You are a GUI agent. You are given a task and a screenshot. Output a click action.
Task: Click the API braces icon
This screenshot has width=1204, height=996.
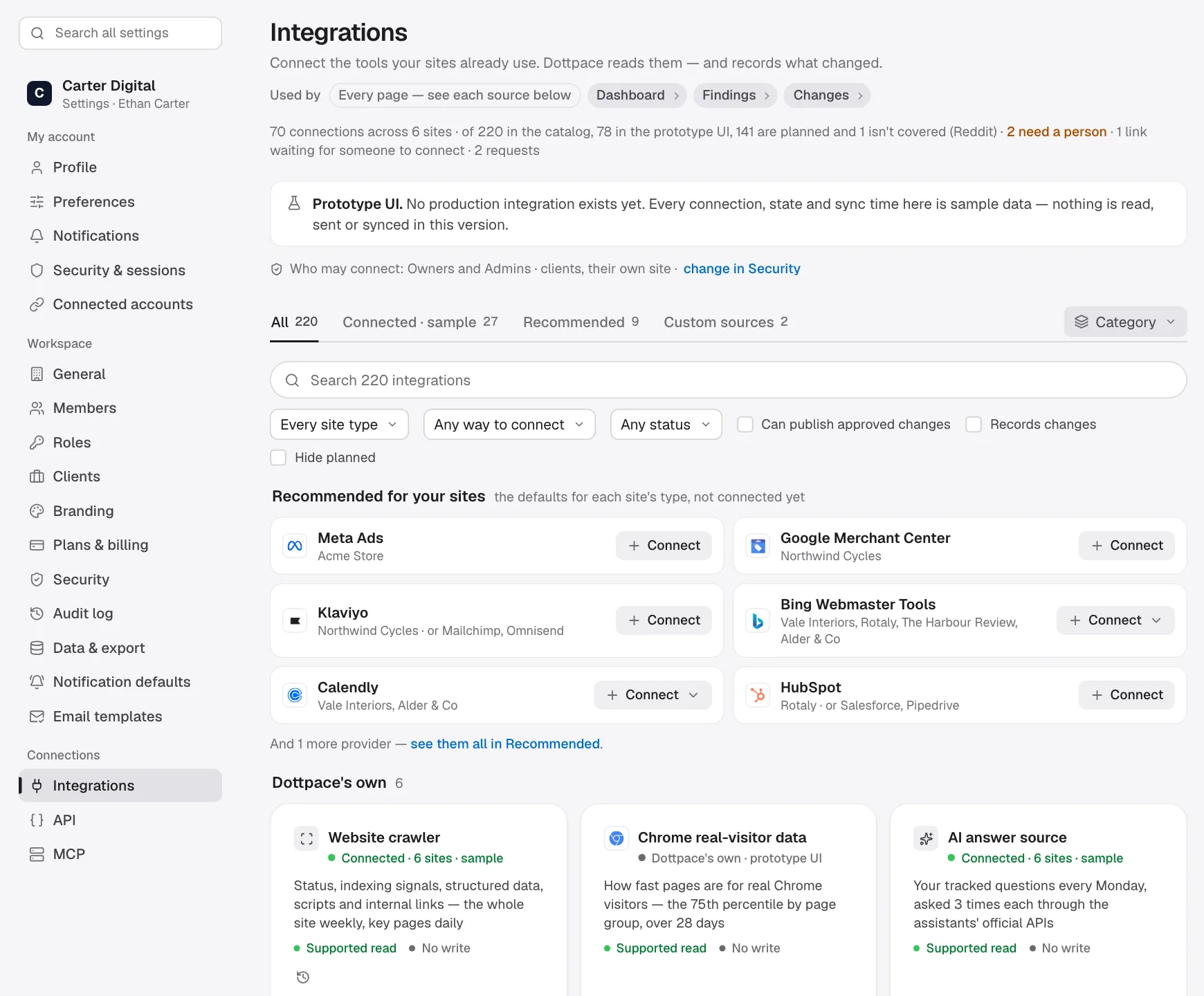[37, 820]
